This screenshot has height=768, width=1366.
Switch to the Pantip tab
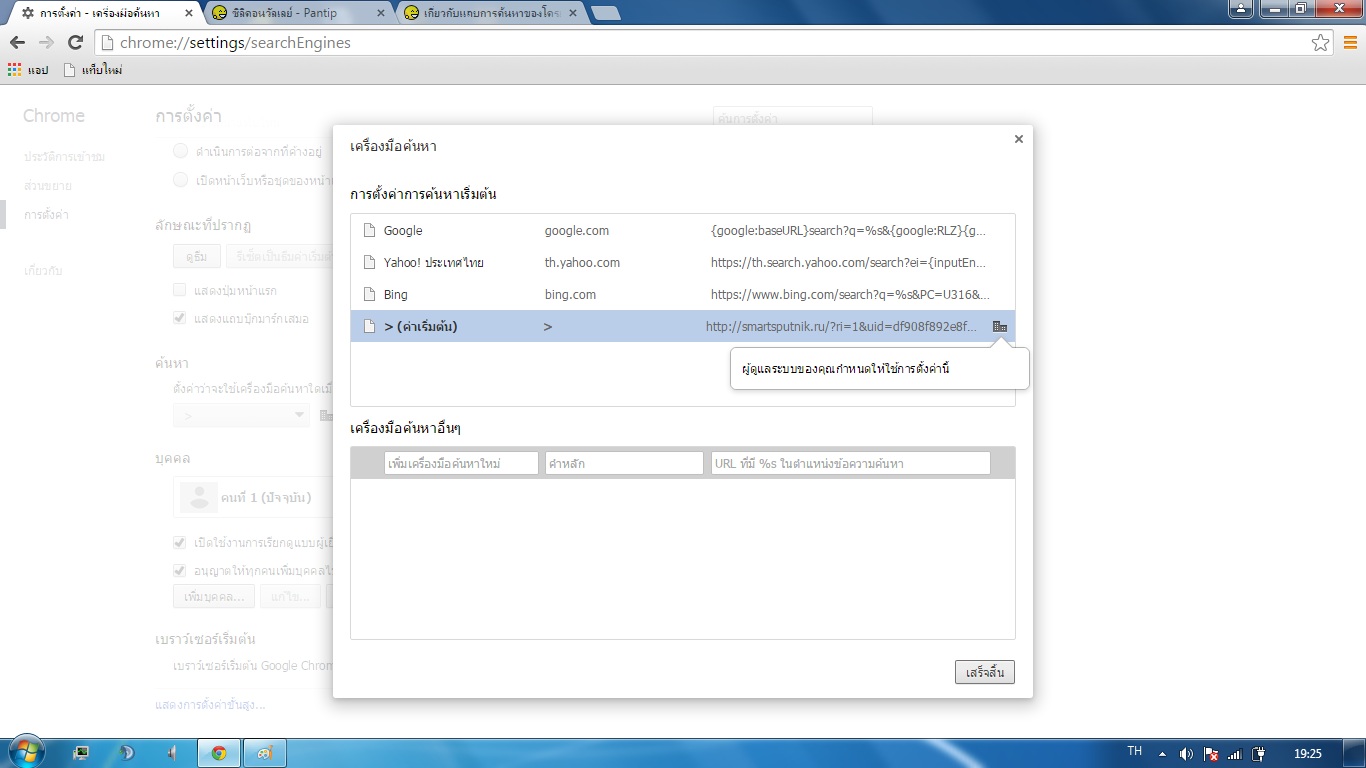click(x=297, y=13)
